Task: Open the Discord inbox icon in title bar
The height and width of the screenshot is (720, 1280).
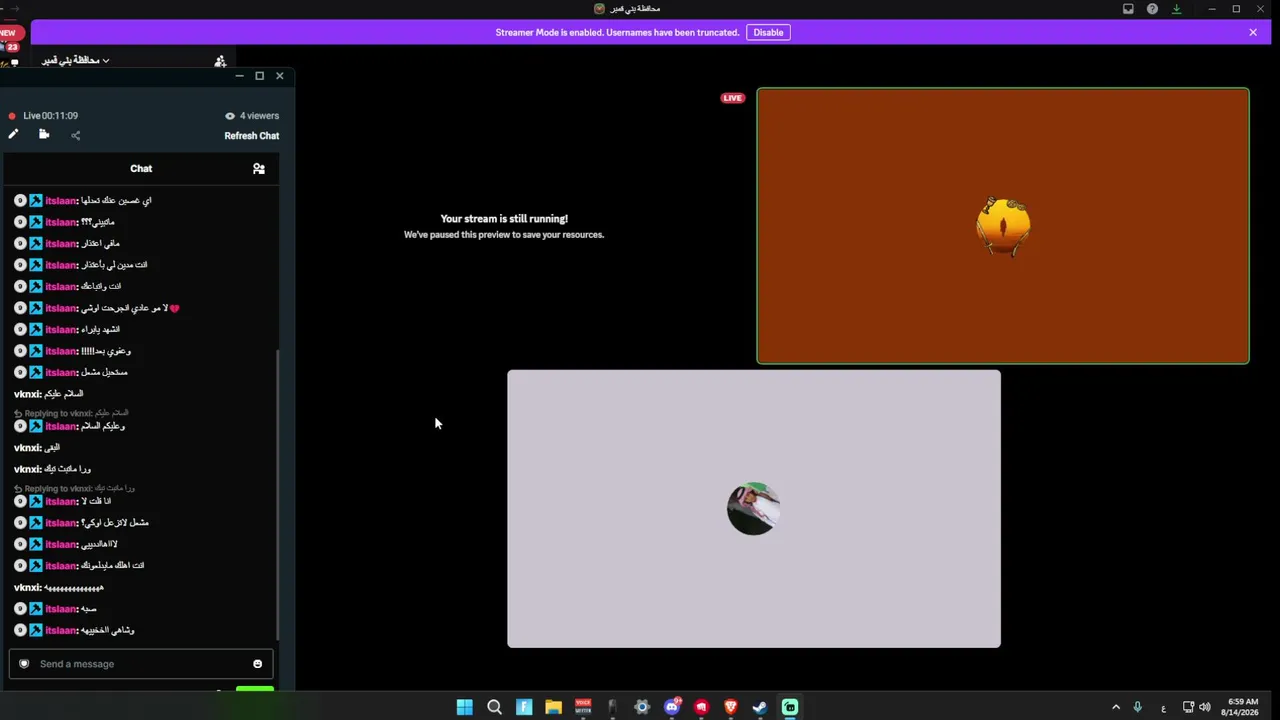Action: pyautogui.click(x=1128, y=9)
